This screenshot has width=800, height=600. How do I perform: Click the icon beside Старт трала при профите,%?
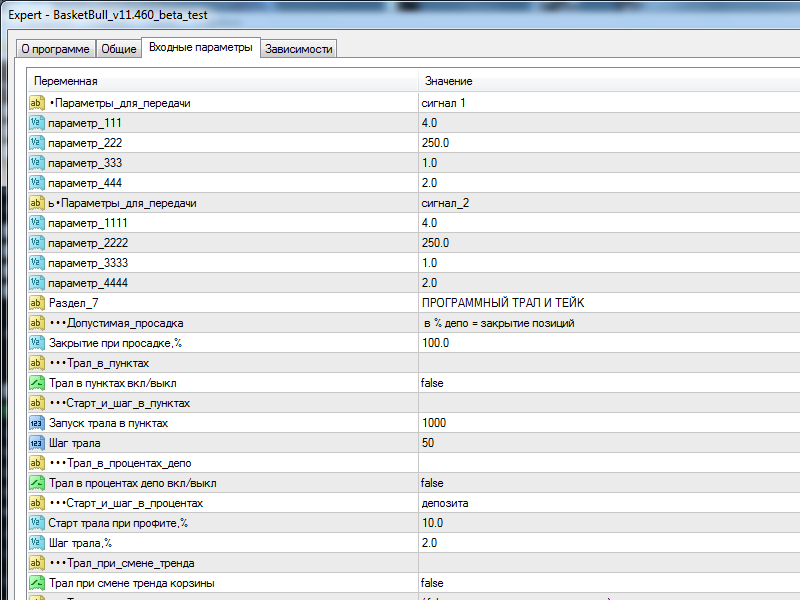point(36,523)
